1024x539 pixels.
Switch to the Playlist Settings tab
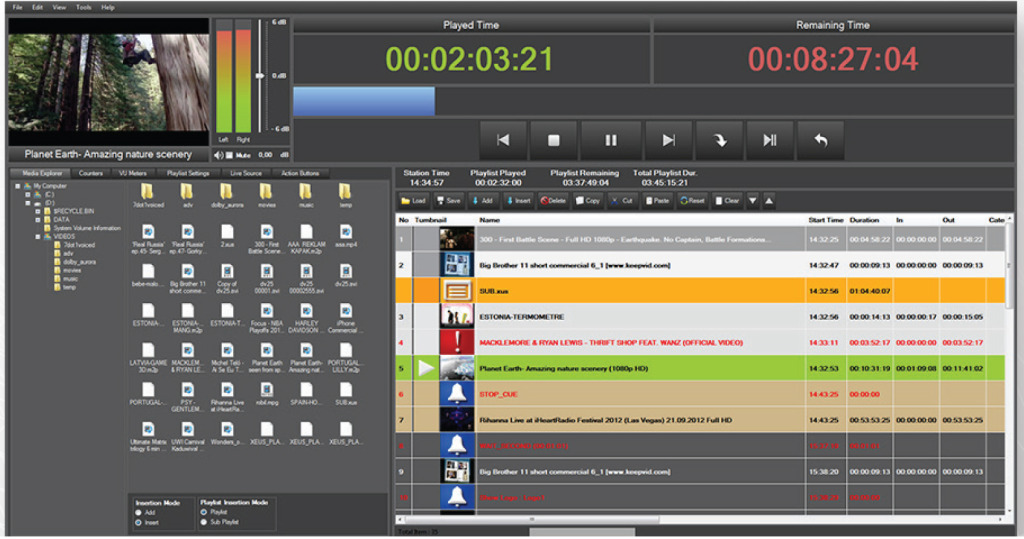pyautogui.click(x=187, y=173)
